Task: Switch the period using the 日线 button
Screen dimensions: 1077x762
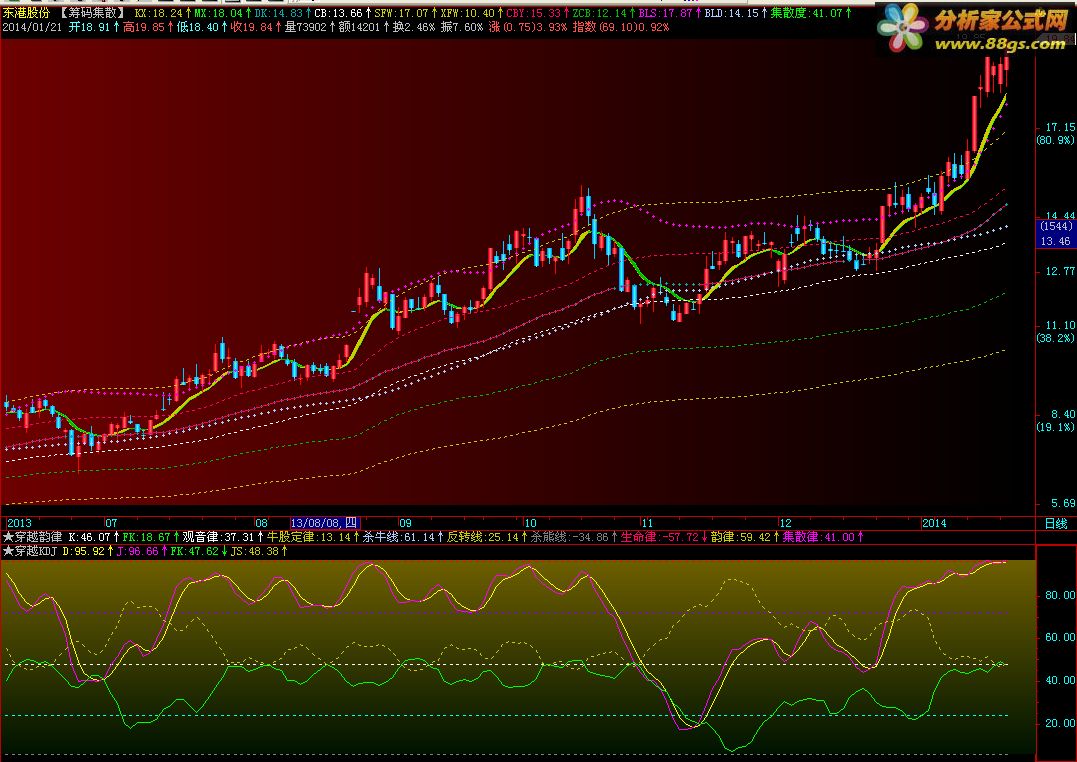Action: (x=1056, y=524)
